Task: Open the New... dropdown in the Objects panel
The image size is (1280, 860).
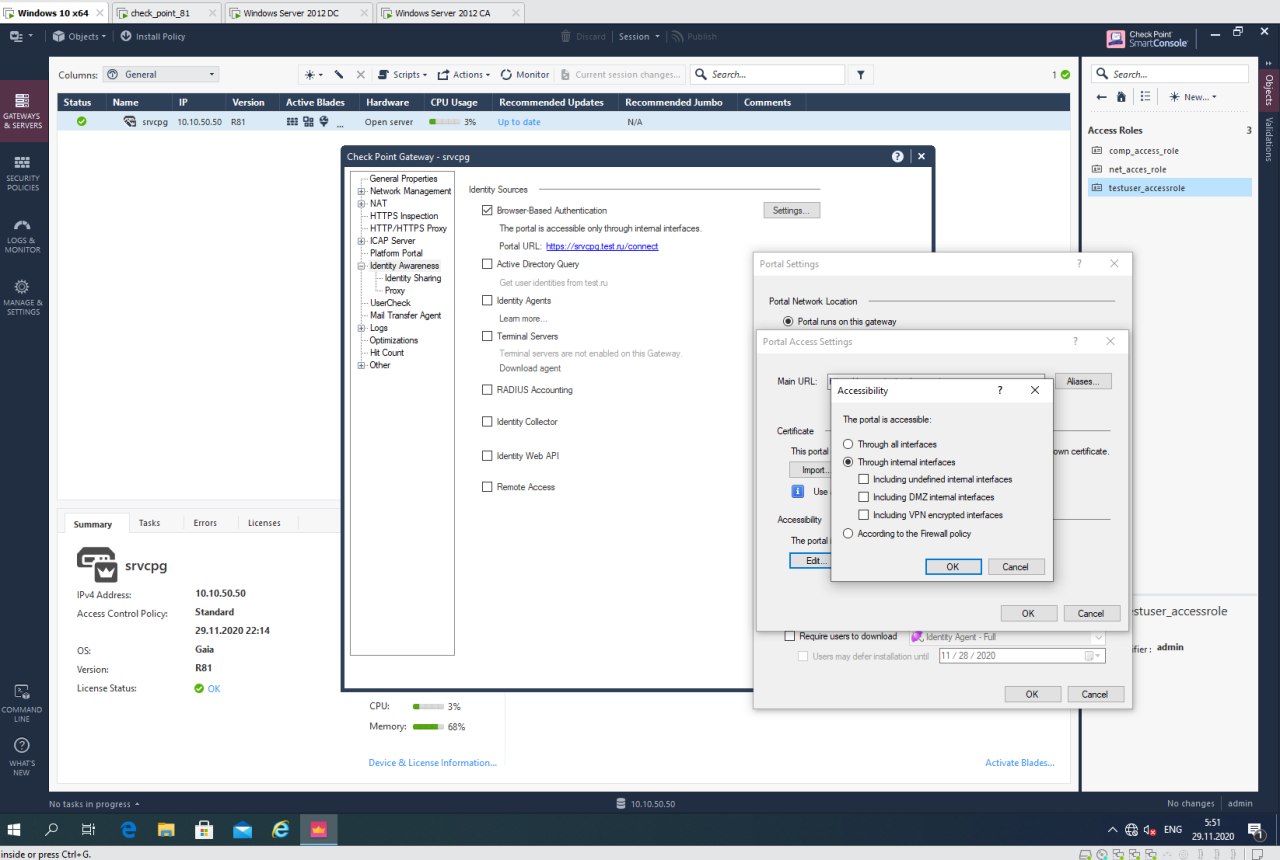Action: coord(1192,97)
